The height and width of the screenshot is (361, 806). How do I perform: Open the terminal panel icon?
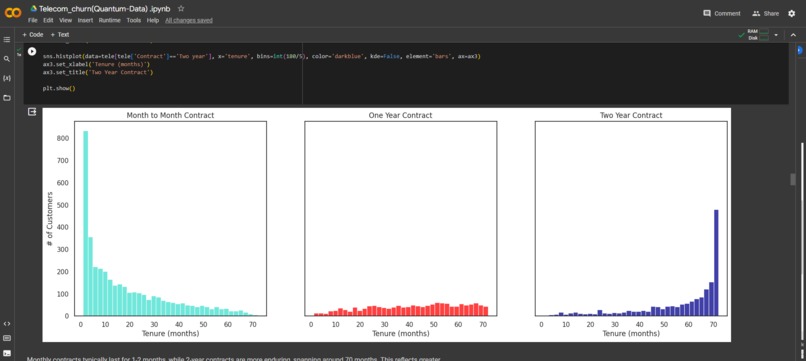click(7, 353)
